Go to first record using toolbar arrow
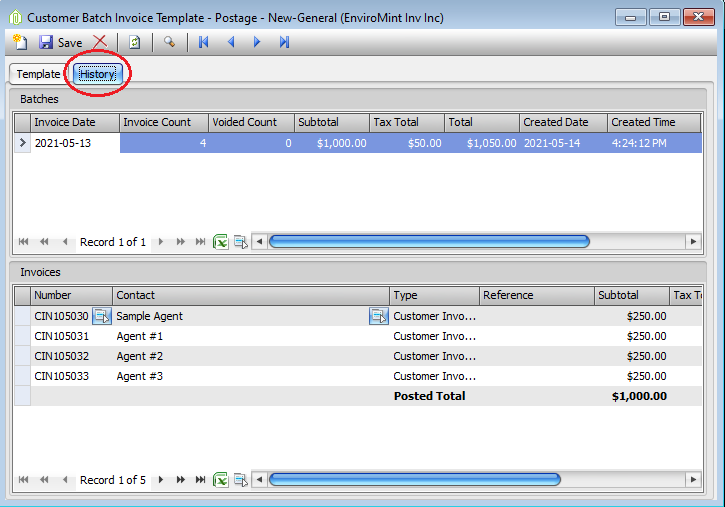725x507 pixels. (x=203, y=42)
